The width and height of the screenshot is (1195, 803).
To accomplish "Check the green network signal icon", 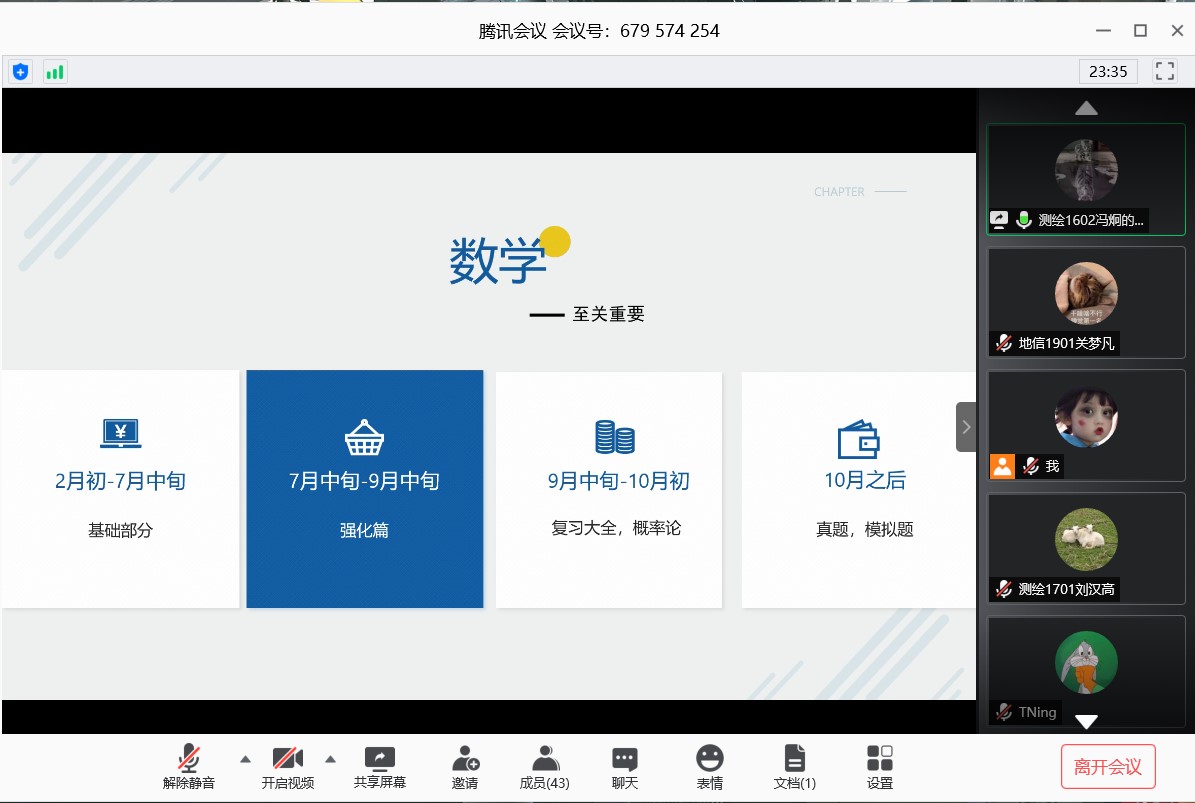I will (x=55, y=72).
